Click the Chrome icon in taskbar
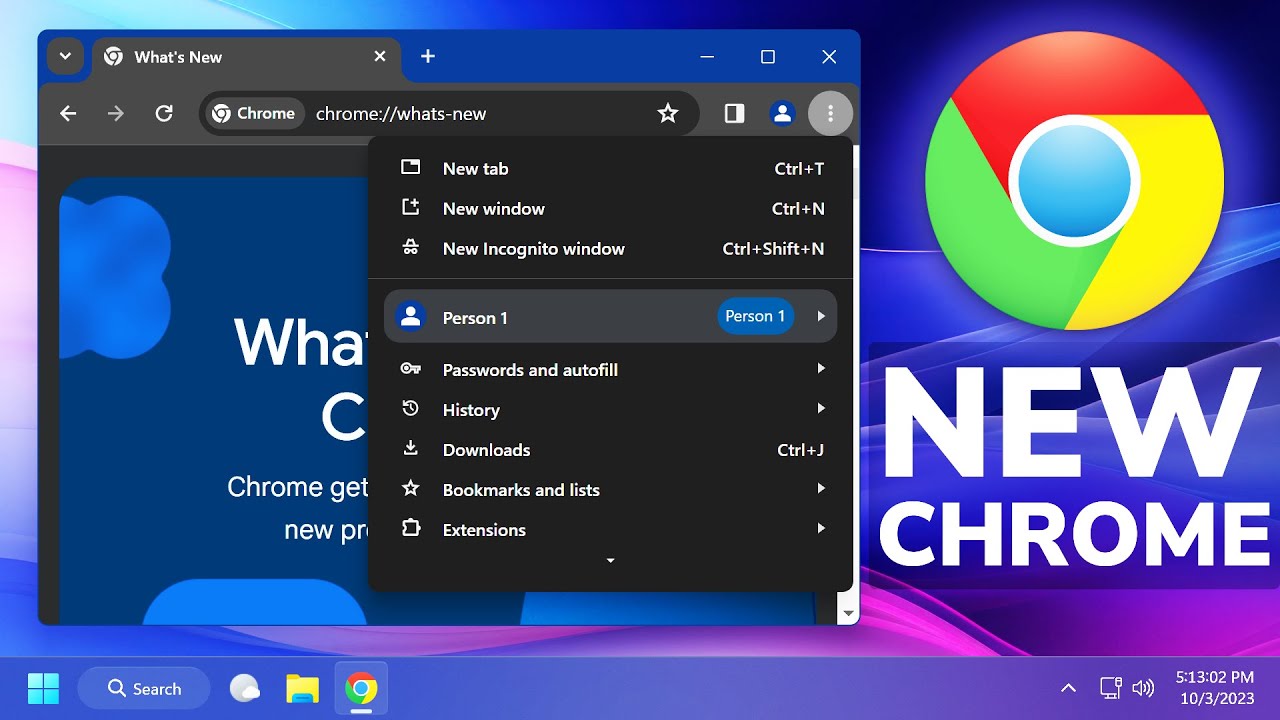 [361, 688]
